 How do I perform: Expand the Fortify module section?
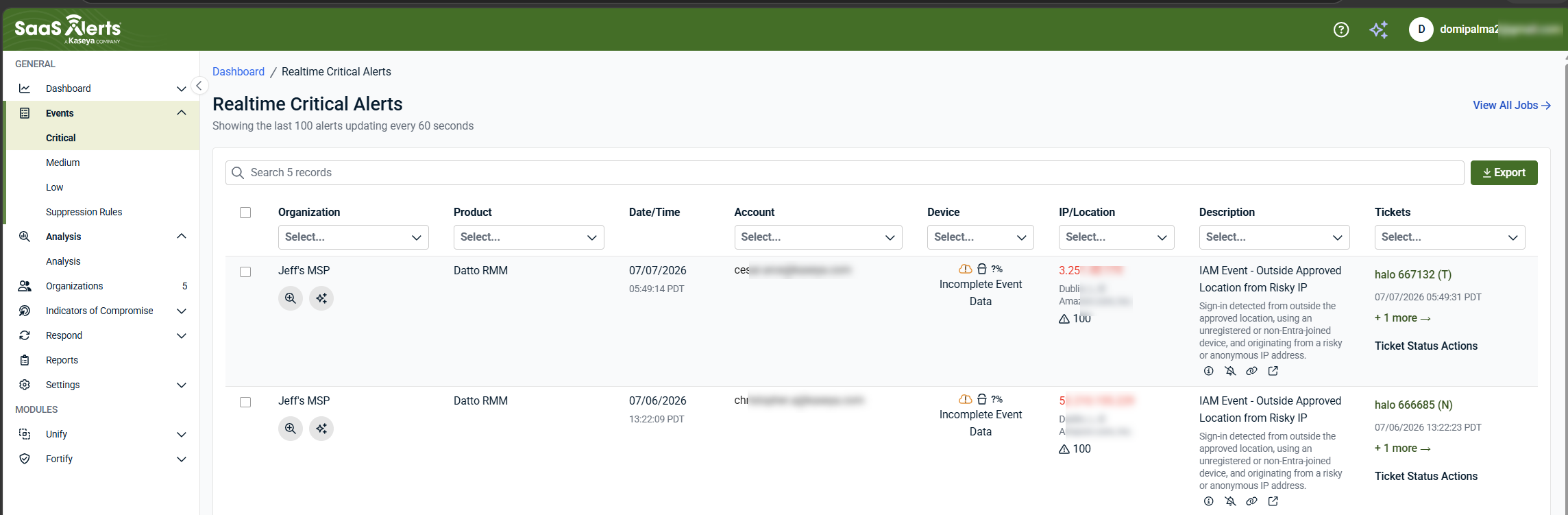tap(182, 459)
